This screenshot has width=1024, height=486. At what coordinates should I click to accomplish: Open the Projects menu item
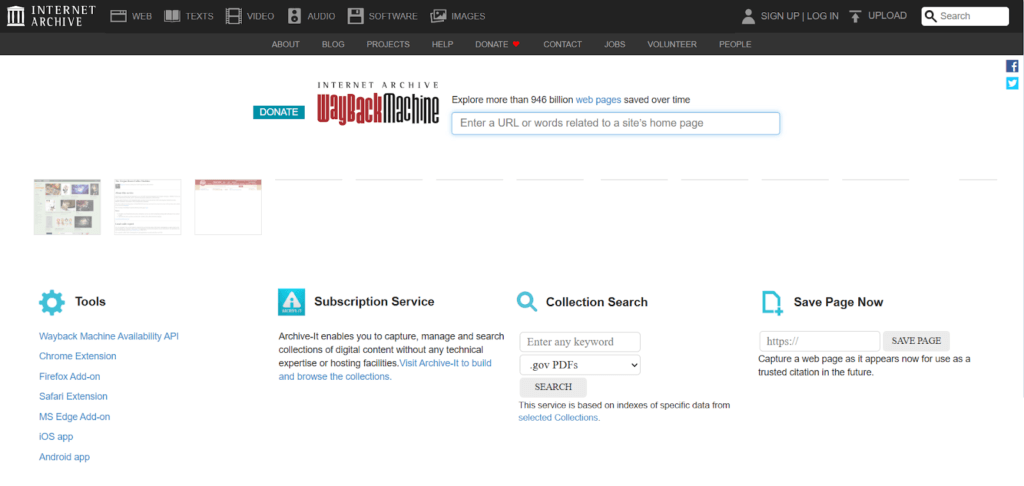(x=388, y=44)
